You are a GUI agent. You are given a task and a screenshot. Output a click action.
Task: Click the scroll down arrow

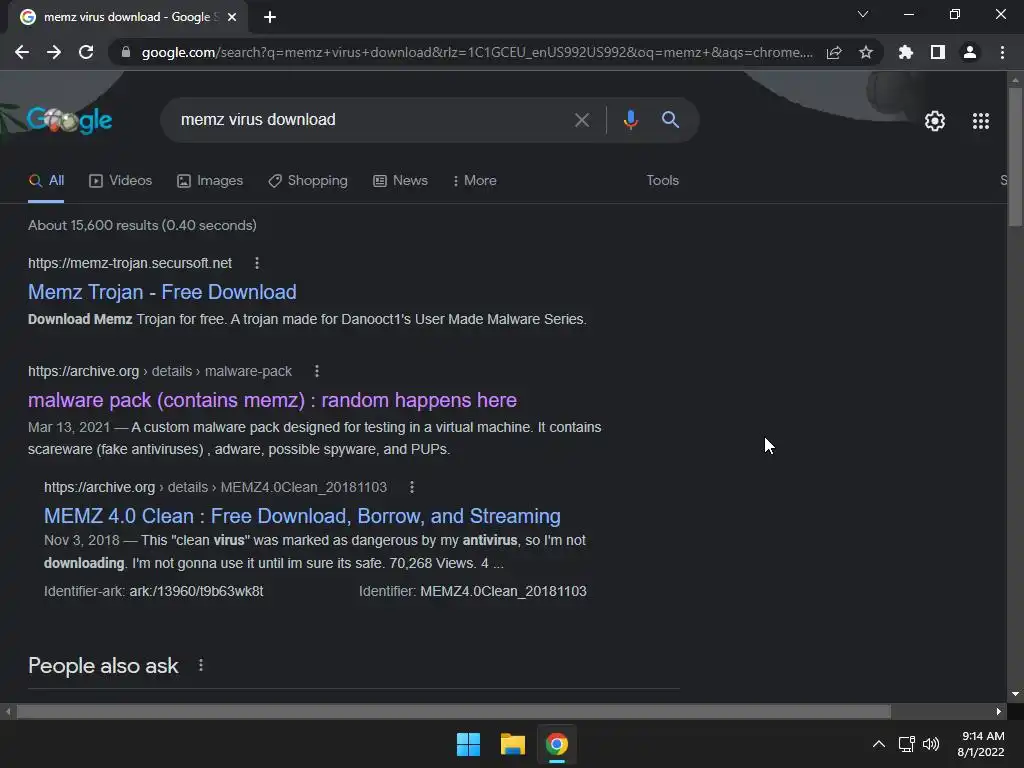click(x=1015, y=694)
